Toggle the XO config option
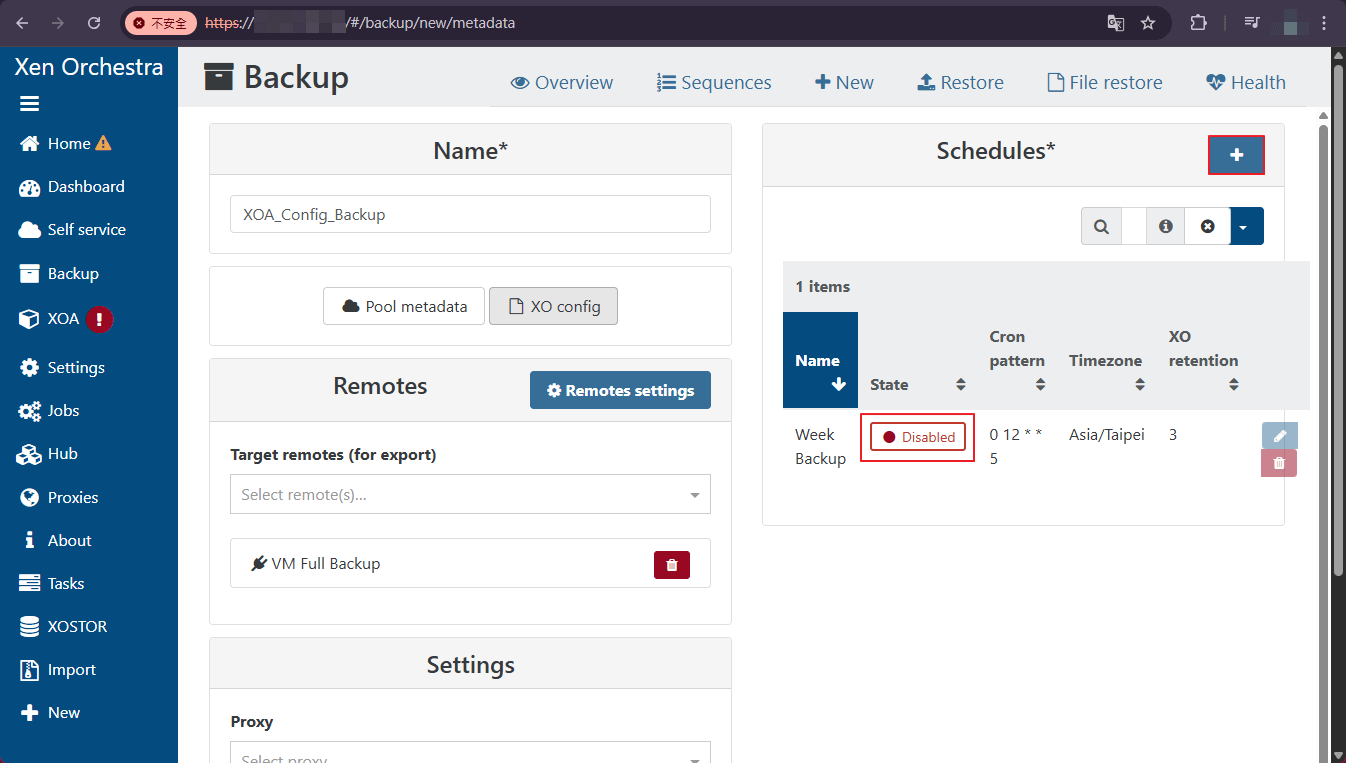1346x763 pixels. coord(553,307)
